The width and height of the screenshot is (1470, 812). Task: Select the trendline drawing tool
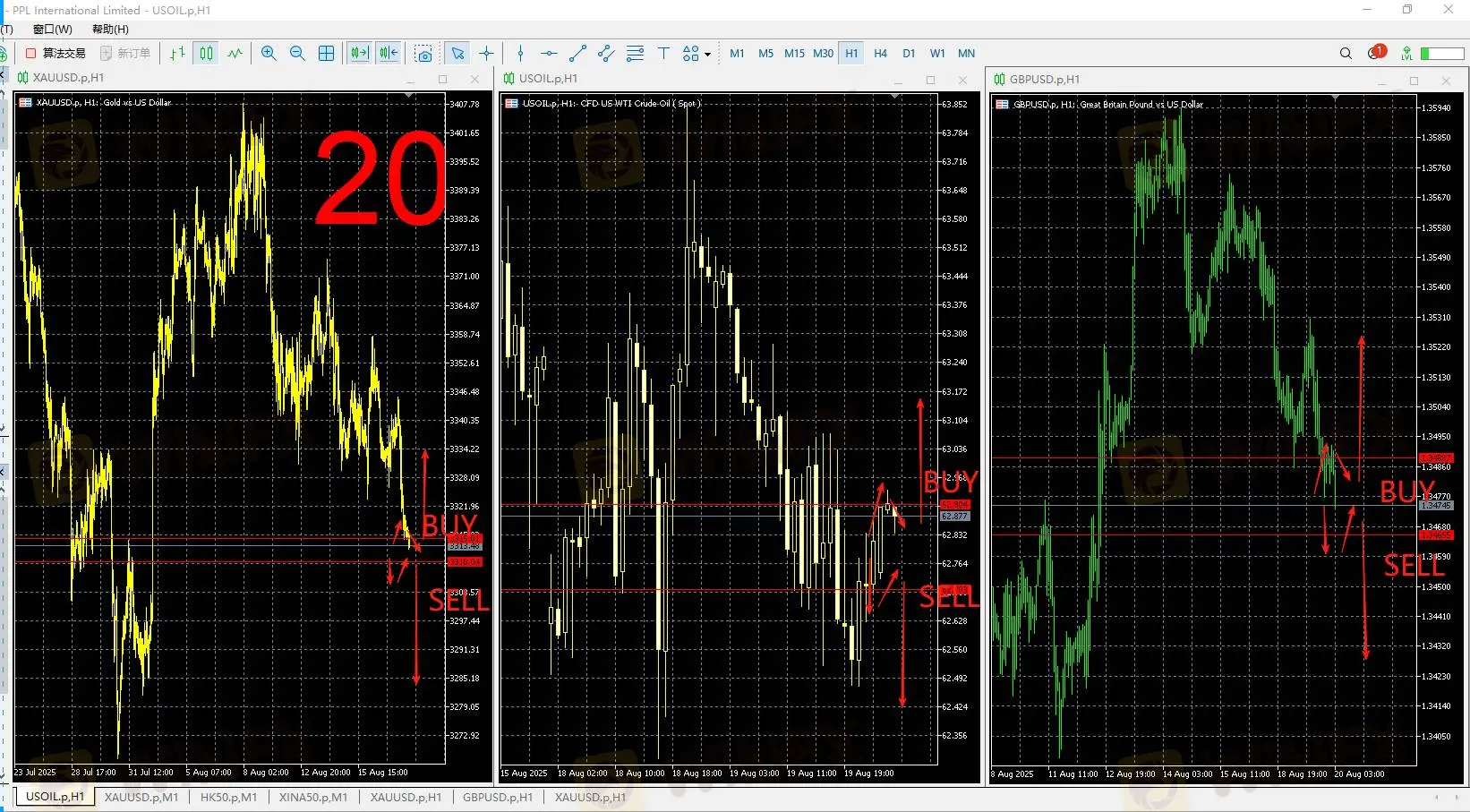pyautogui.click(x=577, y=54)
